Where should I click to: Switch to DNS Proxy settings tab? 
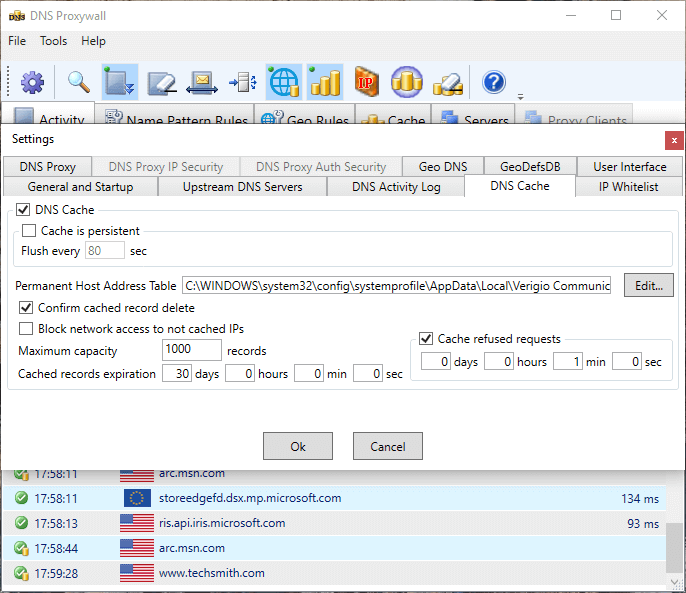pos(47,167)
